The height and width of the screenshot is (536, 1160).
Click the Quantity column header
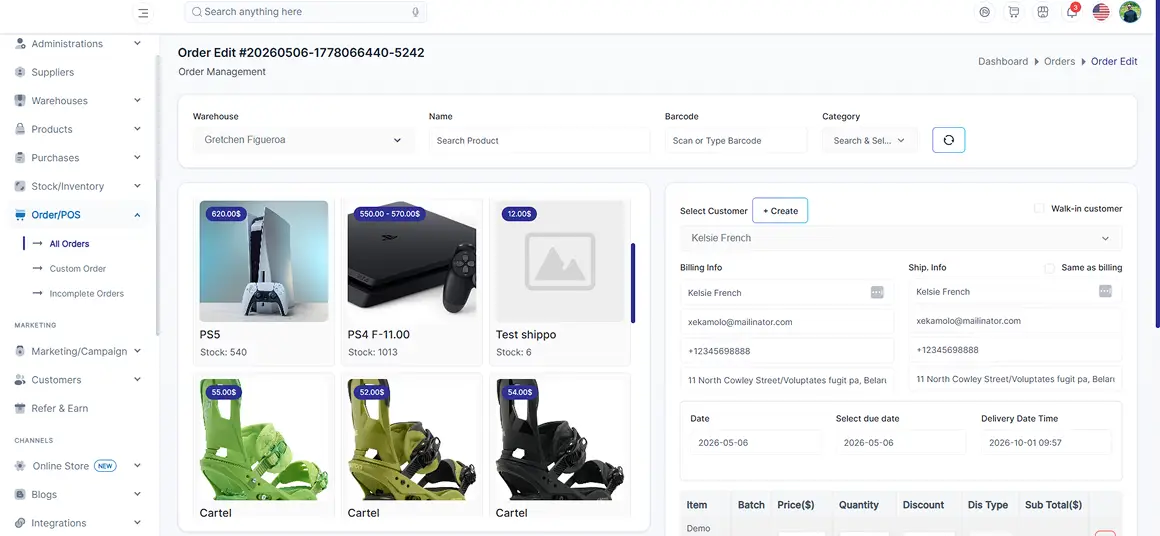tap(858, 505)
